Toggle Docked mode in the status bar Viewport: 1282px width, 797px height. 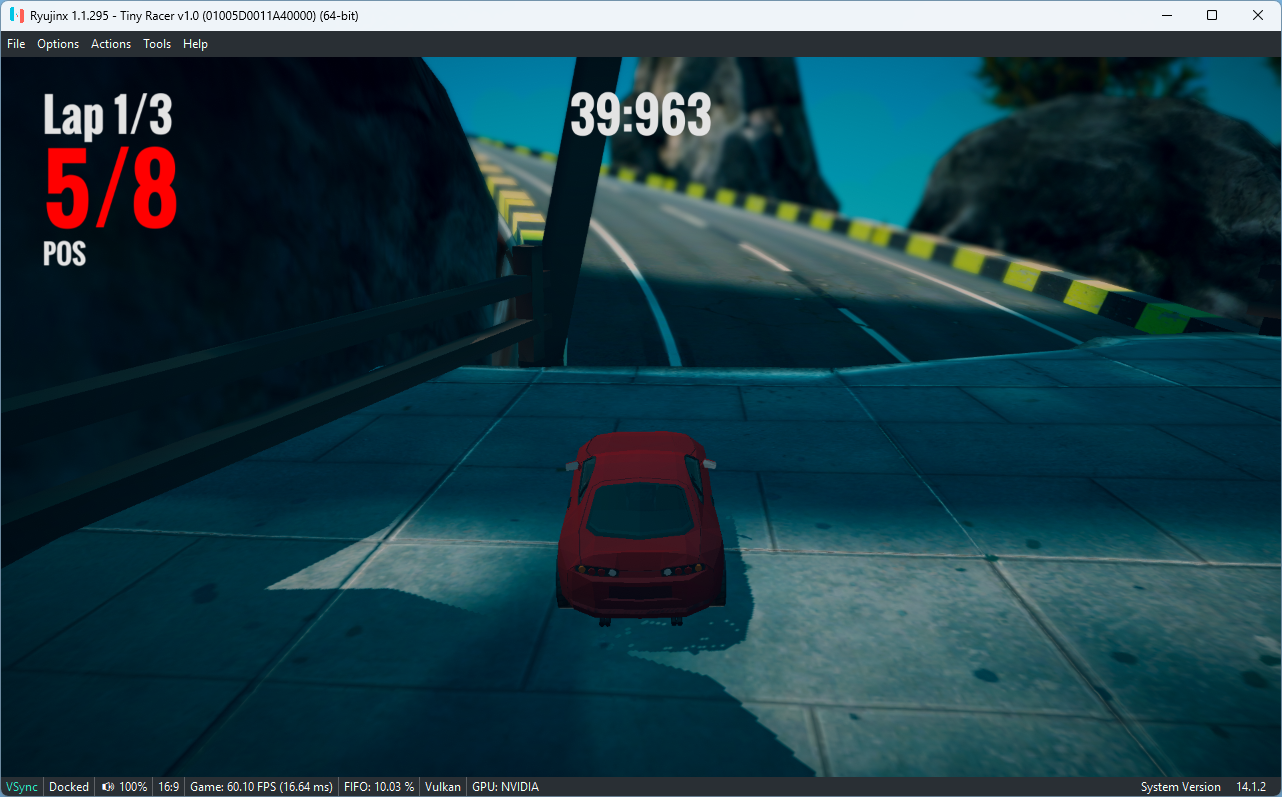pyautogui.click(x=68, y=786)
